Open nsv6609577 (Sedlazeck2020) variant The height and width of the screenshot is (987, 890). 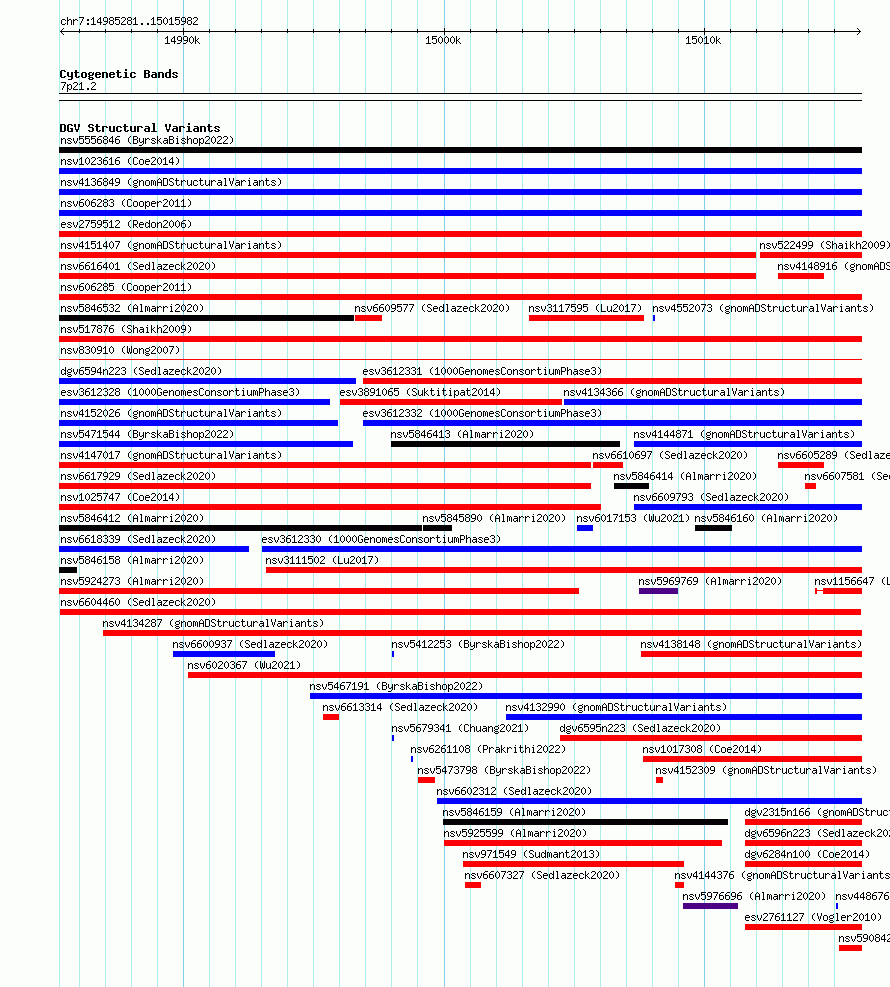point(432,308)
